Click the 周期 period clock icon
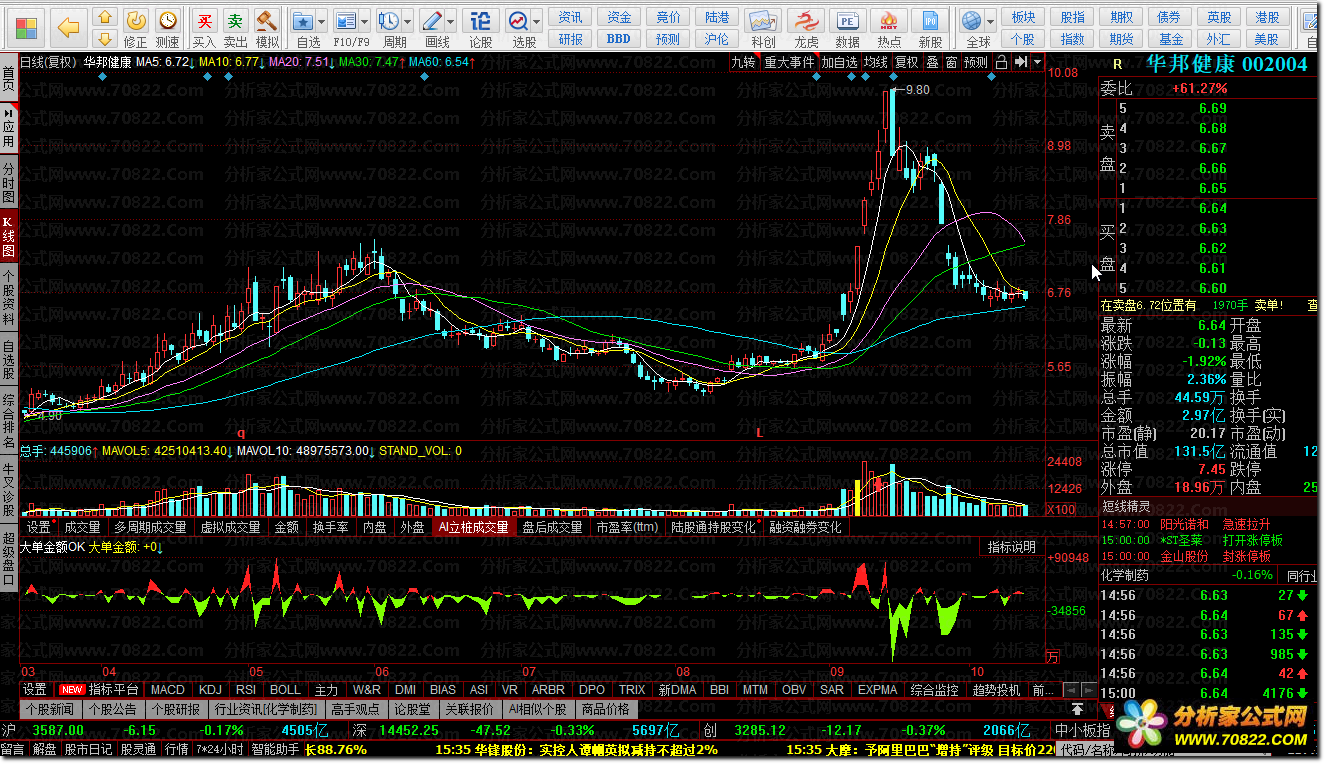Image resolution: width=1326 pixels, height=764 pixels. pos(390,21)
